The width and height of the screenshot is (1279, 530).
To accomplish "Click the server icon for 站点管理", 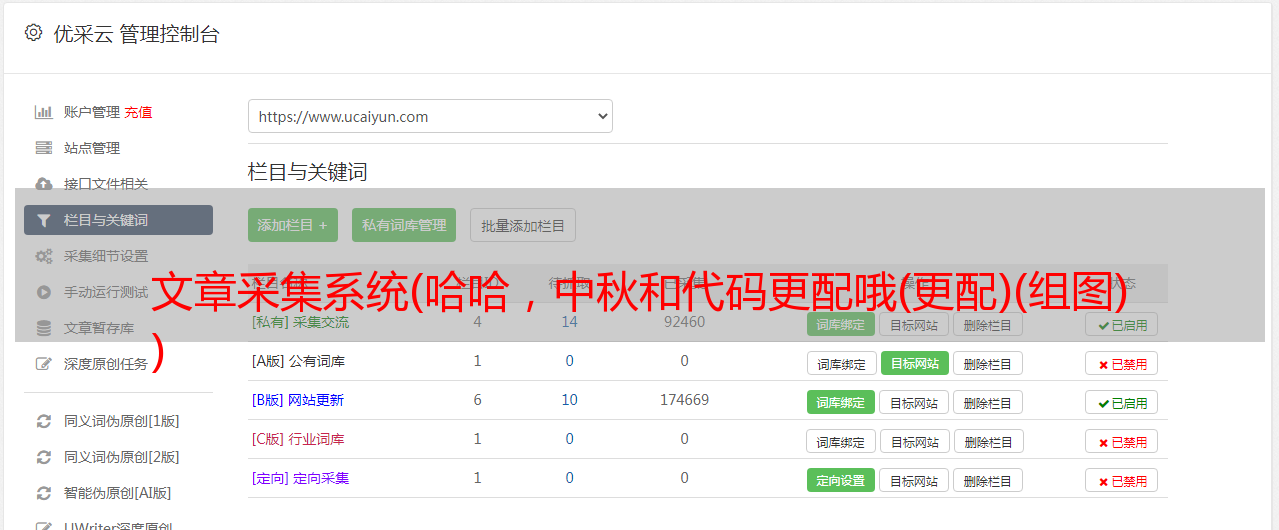I will point(44,148).
